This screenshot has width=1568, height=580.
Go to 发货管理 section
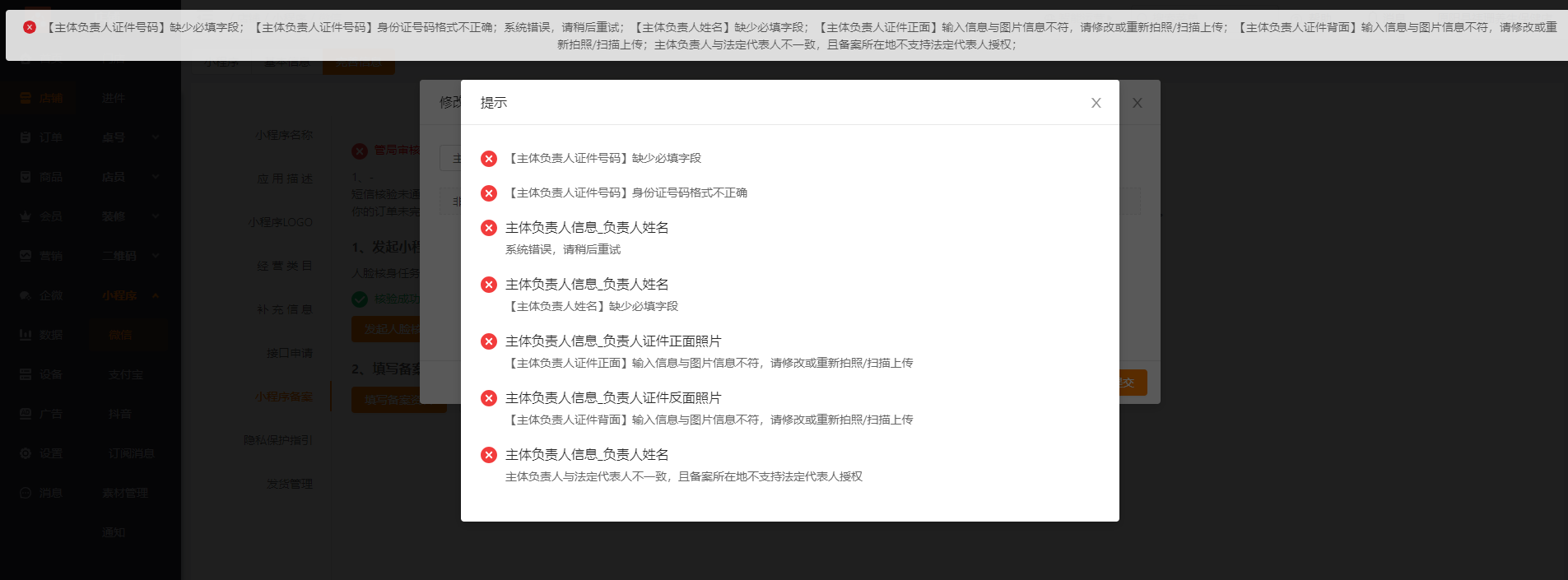click(x=290, y=484)
